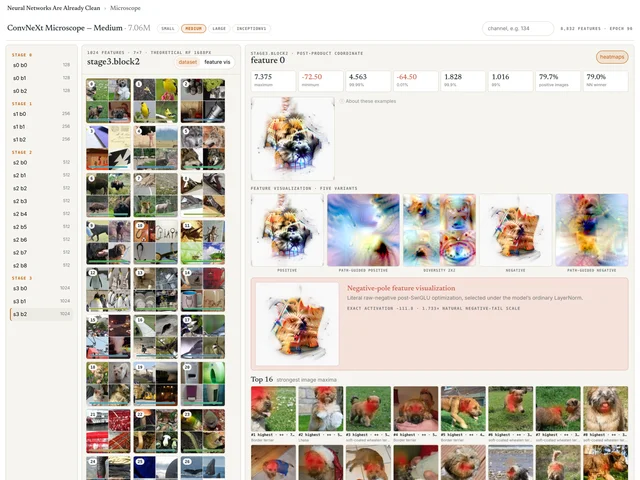Open feature 20 thumbnail in grid
Image resolution: width=640 pixels, height=480 pixels.
click(x=203, y=384)
